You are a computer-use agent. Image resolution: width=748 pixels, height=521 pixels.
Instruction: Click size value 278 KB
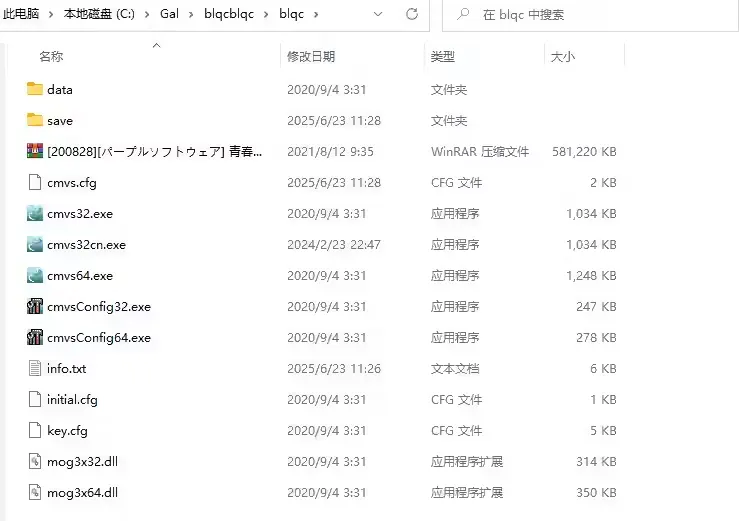click(x=596, y=338)
